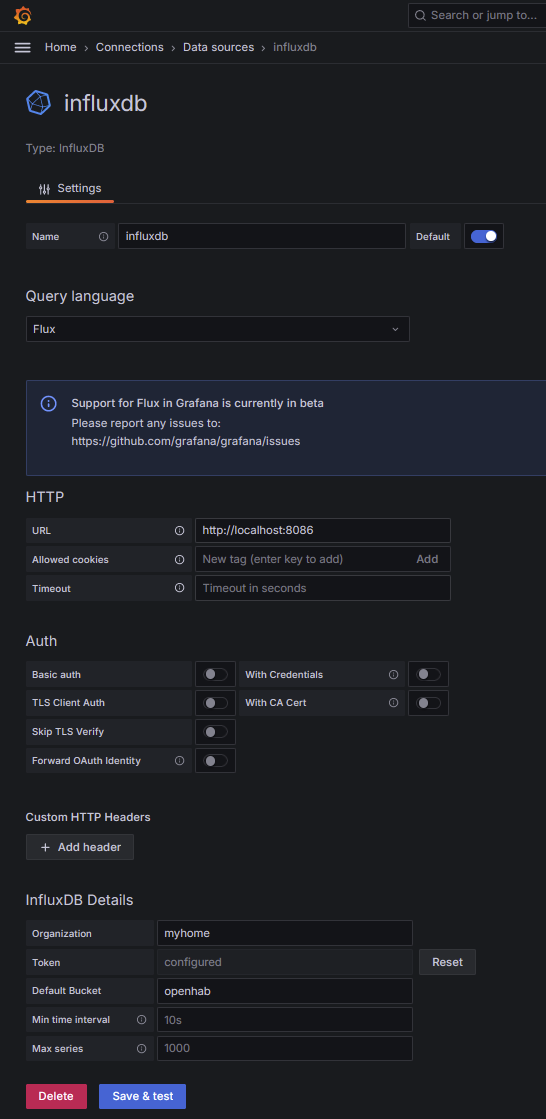Click the Name input field

pos(262,236)
